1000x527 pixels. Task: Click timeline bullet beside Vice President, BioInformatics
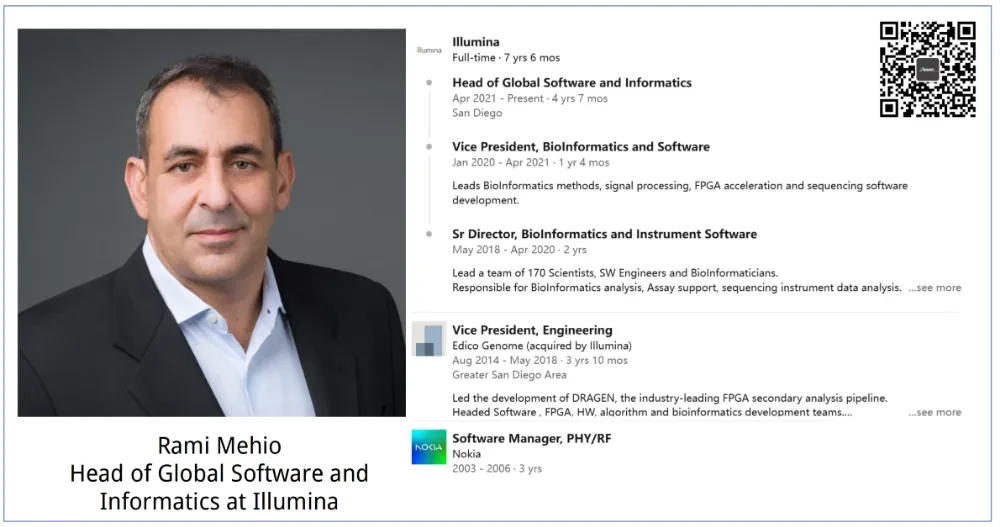tap(429, 147)
